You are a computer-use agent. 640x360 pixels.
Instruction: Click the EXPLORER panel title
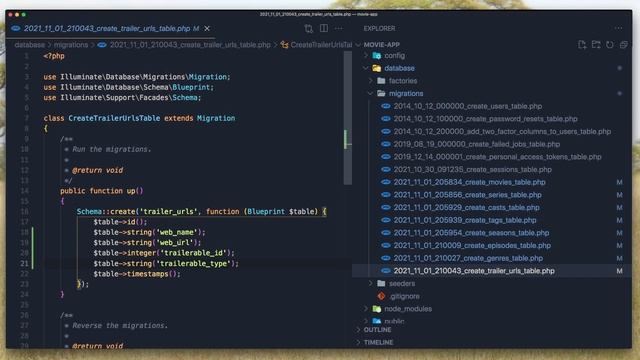pyautogui.click(x=379, y=28)
